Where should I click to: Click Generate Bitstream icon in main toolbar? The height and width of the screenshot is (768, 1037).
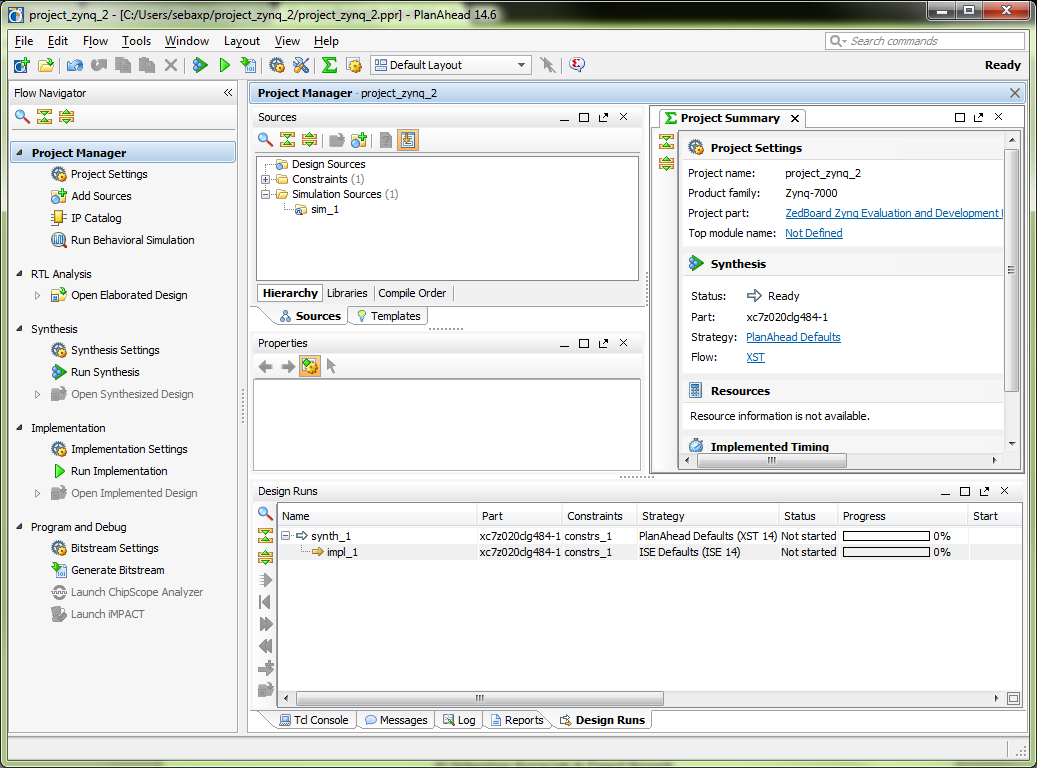click(x=248, y=65)
